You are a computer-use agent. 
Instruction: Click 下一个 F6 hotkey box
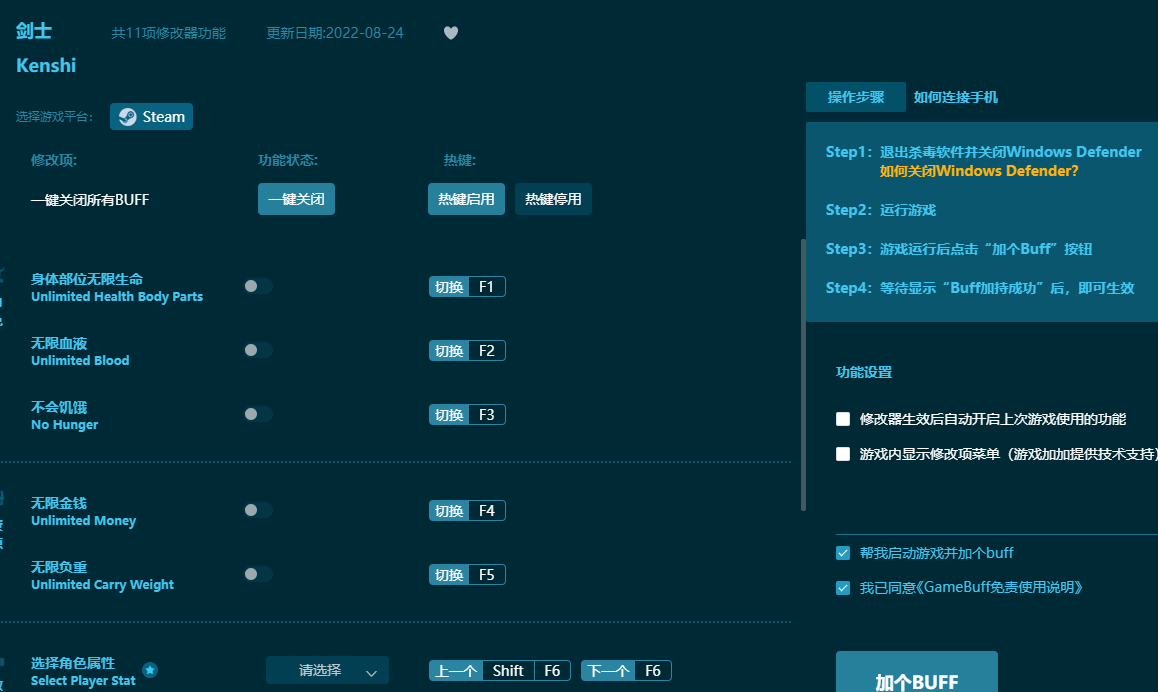pos(626,671)
